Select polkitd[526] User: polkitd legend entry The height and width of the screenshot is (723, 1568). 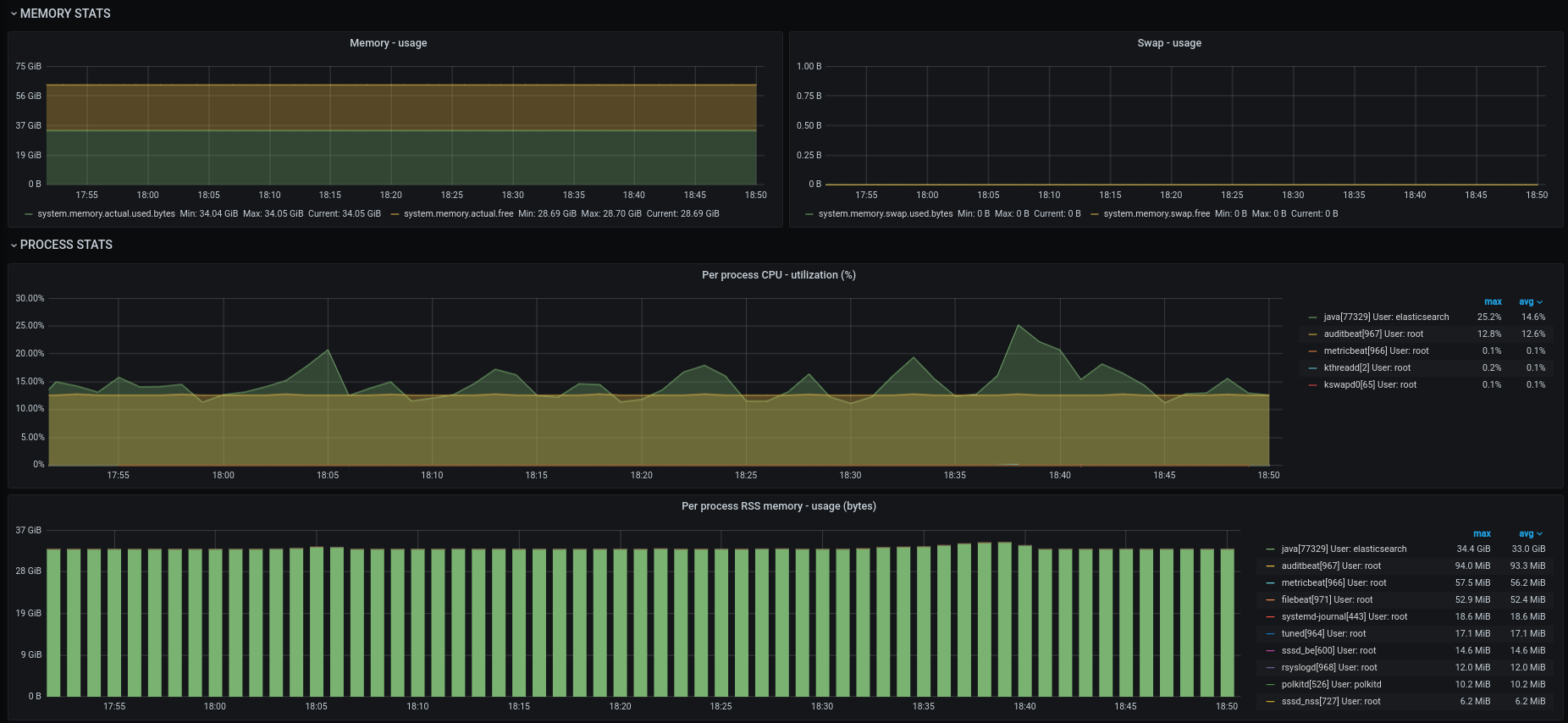[x=1331, y=684]
